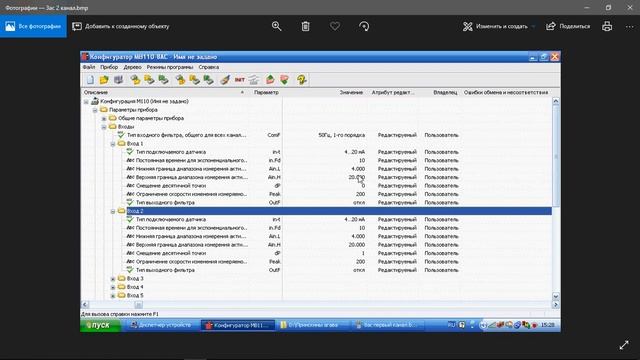Viewport: 640px width, 360px height.
Task: Click the Параметр column header
Action: pyautogui.click(x=266, y=92)
